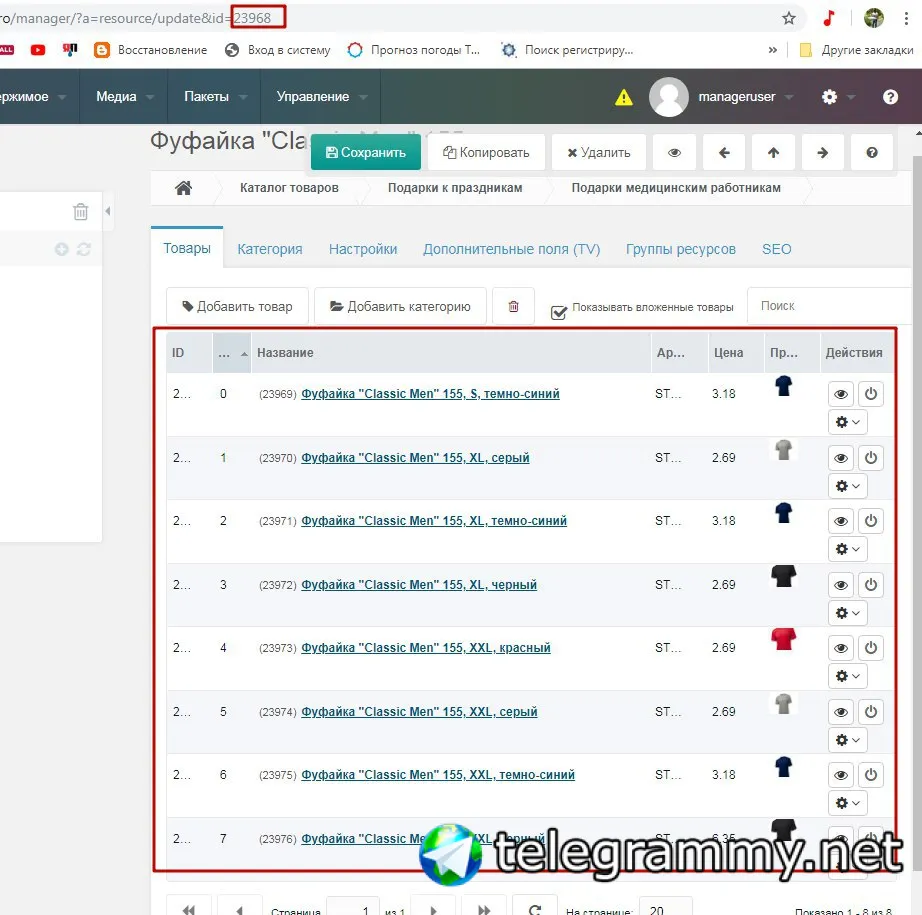
Task: View product 23975 with eye button
Action: (x=841, y=775)
